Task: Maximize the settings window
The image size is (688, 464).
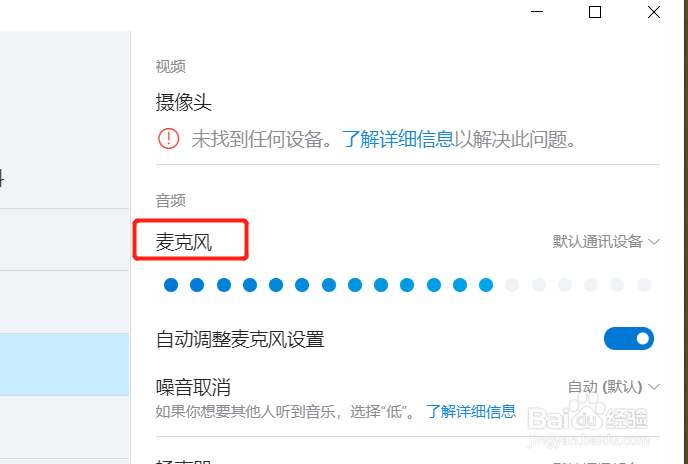Action: (x=595, y=12)
